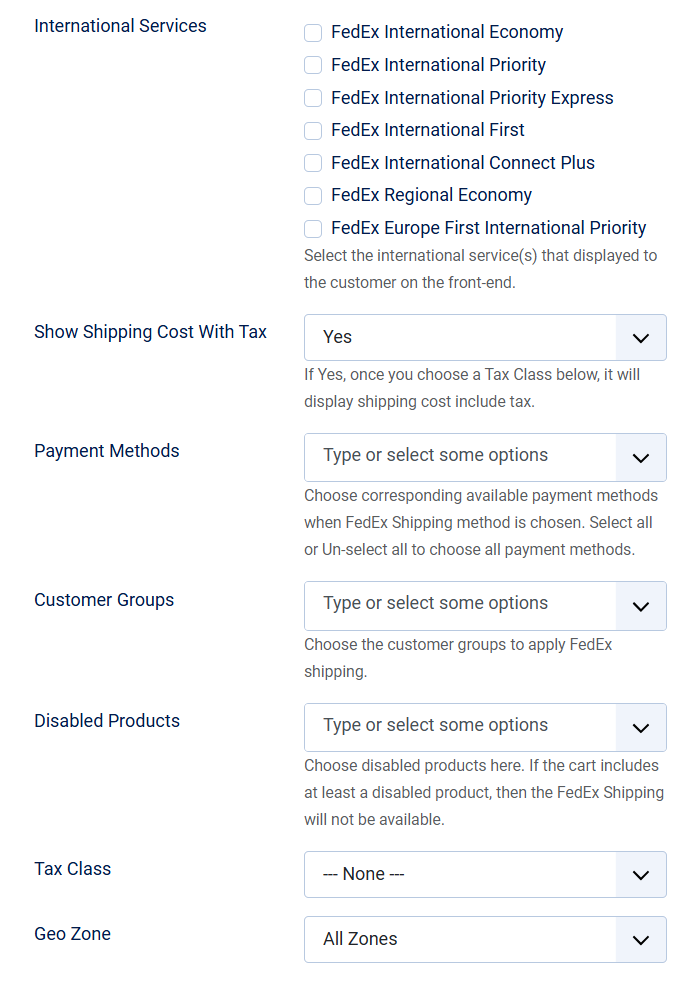
Task: Click the International Services label
Action: [120, 26]
